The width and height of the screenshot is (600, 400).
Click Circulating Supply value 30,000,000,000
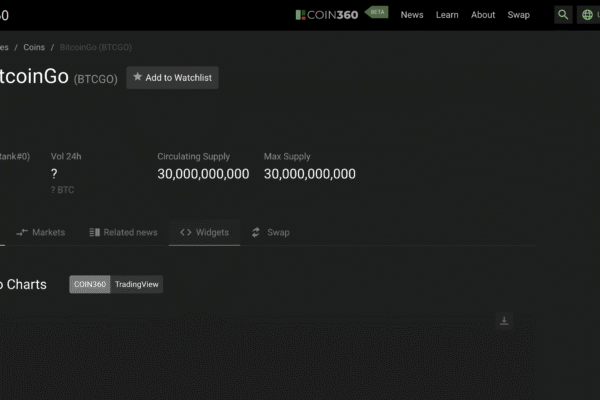(x=203, y=174)
